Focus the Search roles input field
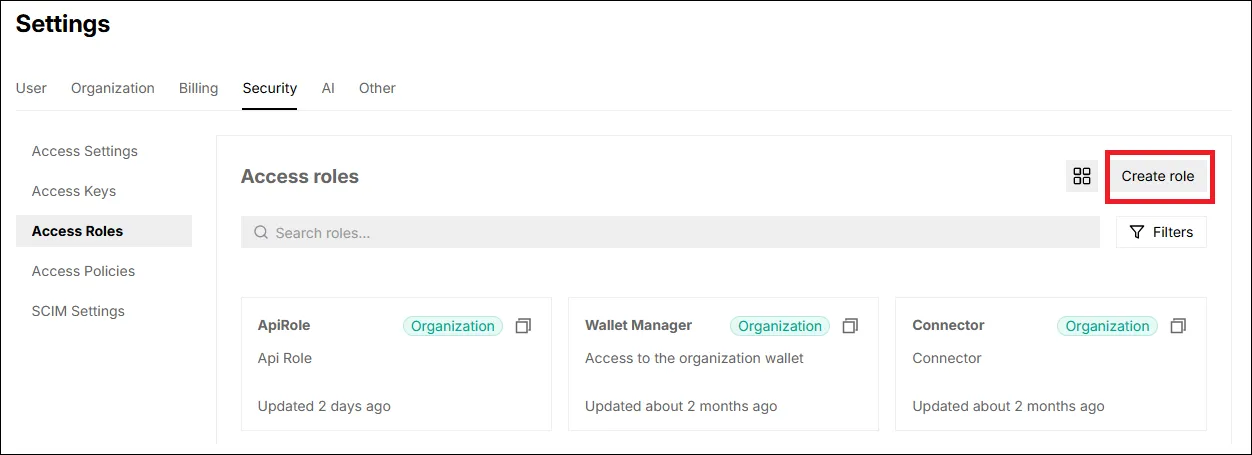 [x=670, y=232]
